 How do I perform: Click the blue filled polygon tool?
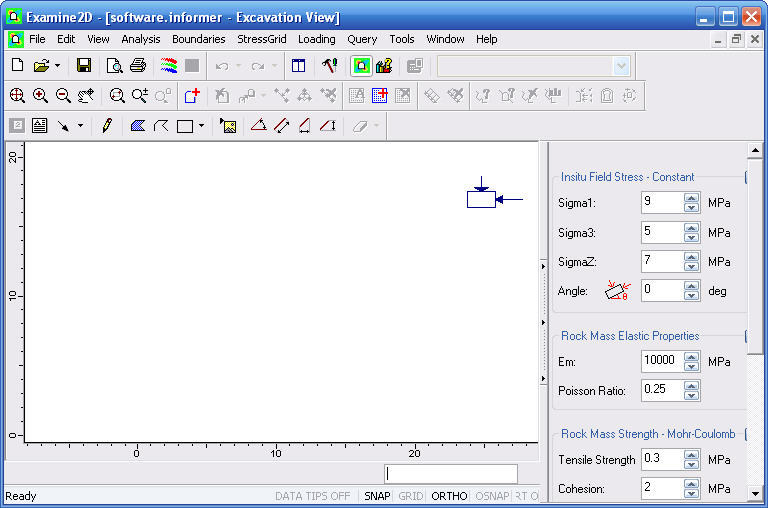[138, 126]
